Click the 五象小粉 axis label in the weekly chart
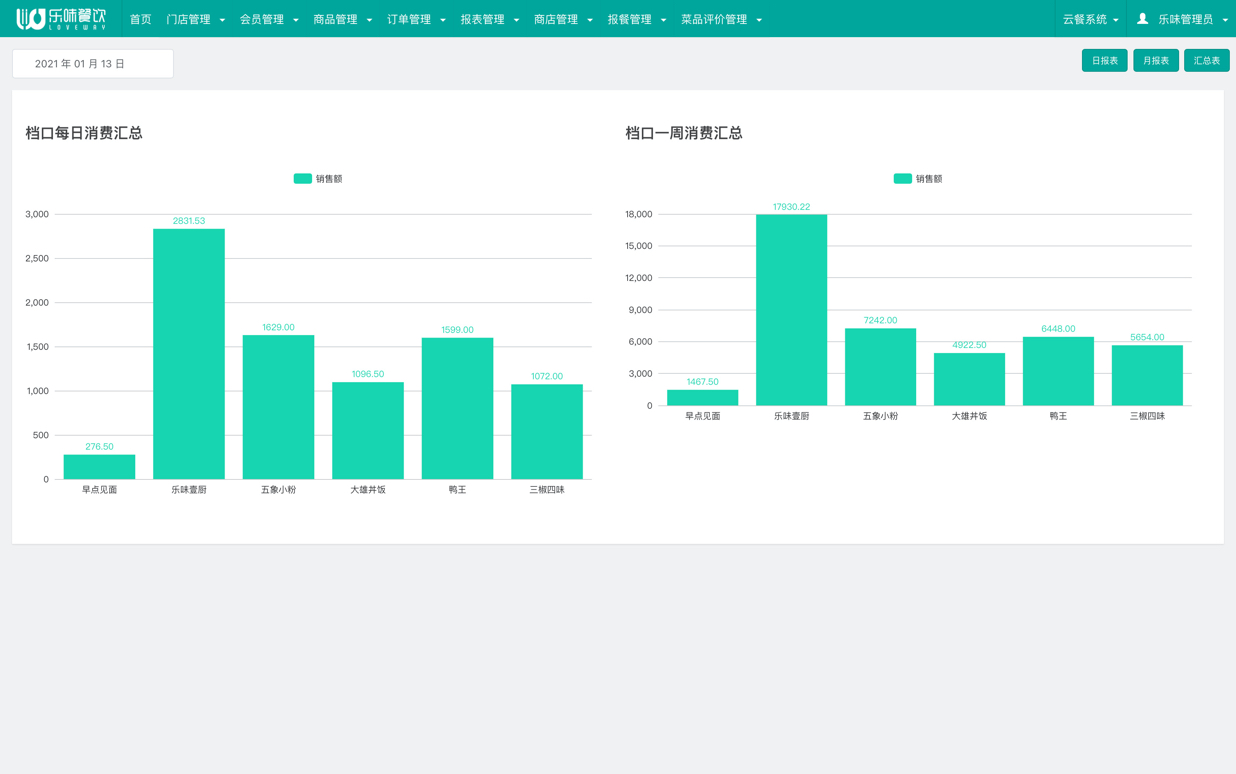The width and height of the screenshot is (1236, 774). coord(880,416)
